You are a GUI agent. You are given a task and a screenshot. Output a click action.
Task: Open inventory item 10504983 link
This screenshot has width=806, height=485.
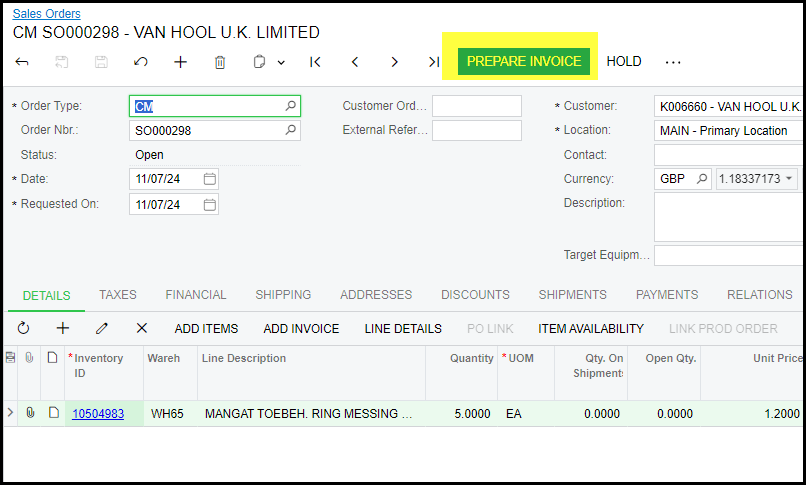(x=98, y=413)
